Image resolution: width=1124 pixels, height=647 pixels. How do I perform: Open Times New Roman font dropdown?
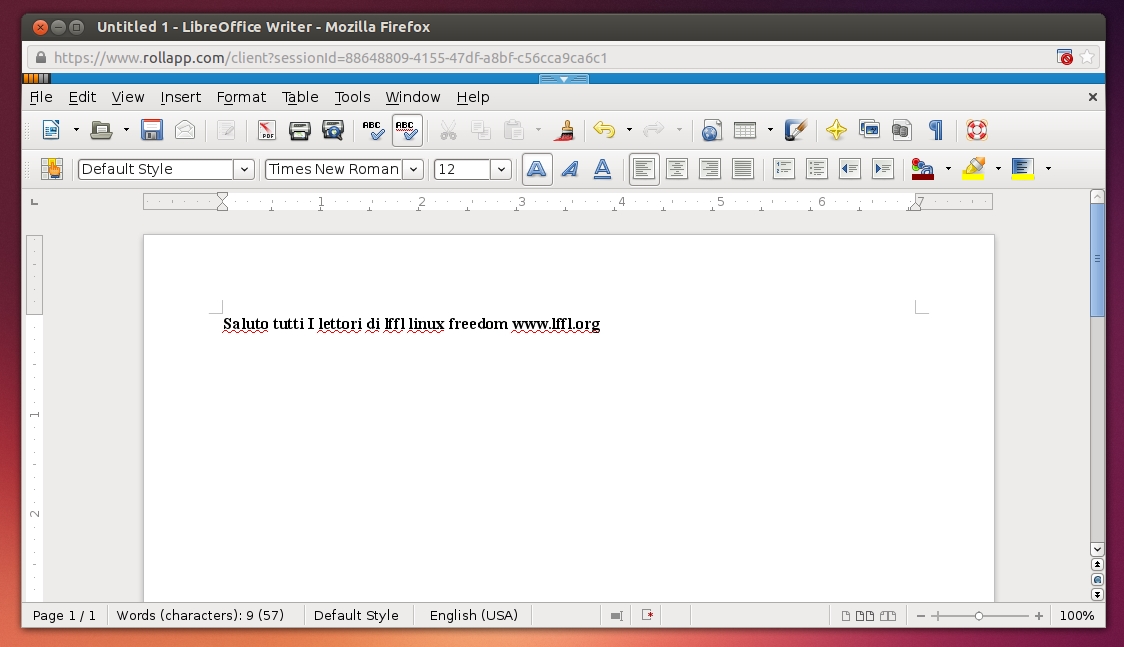[x=414, y=169]
